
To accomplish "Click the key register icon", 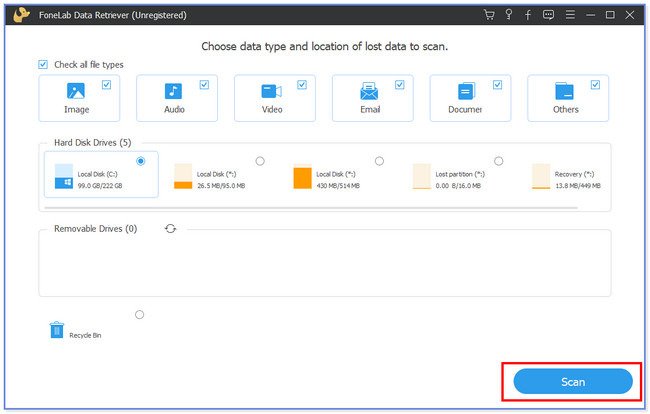I will coord(509,15).
